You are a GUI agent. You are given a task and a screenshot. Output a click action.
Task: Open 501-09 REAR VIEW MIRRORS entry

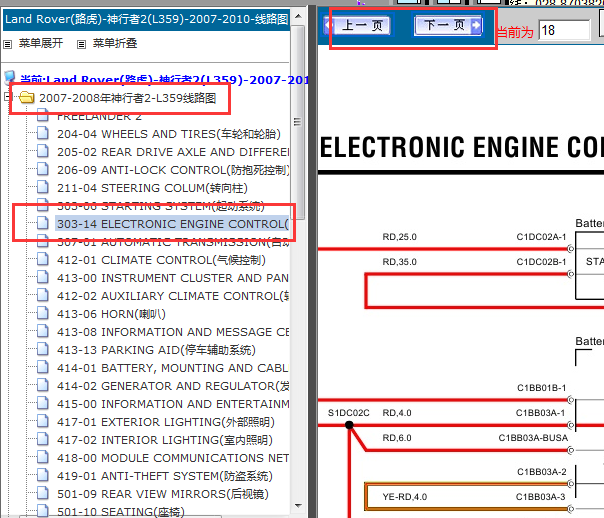[x=163, y=494]
